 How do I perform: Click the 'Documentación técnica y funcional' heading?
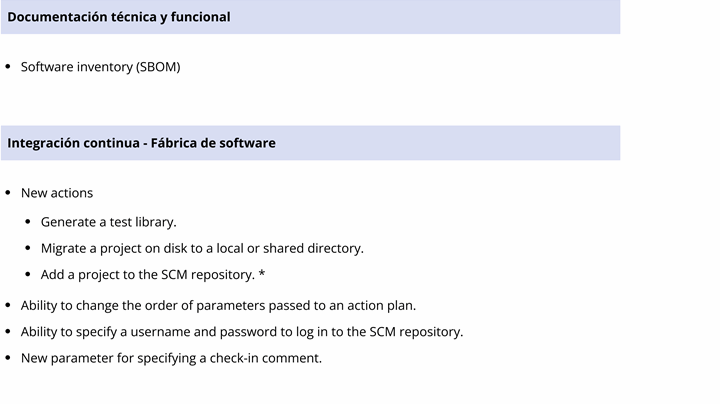(x=119, y=17)
